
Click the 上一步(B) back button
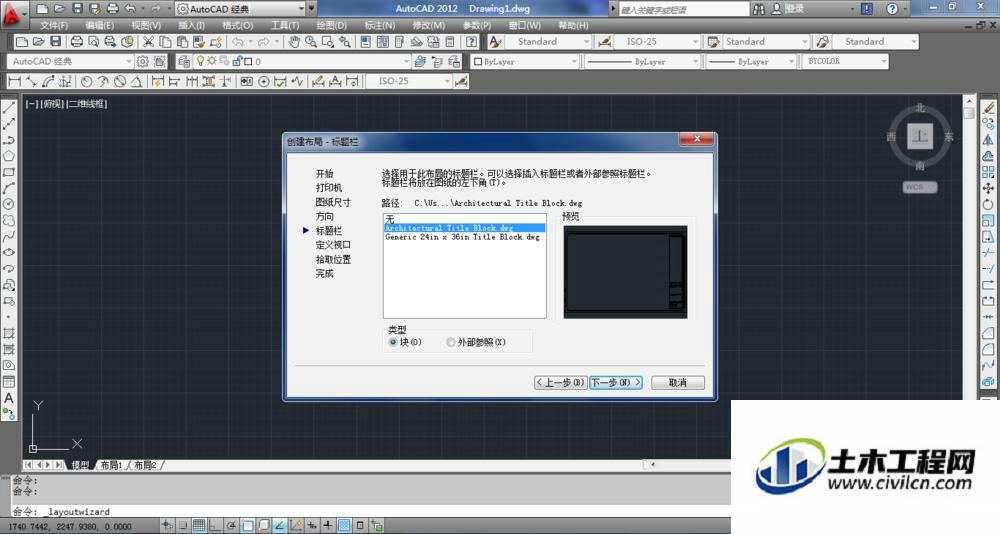pos(560,383)
